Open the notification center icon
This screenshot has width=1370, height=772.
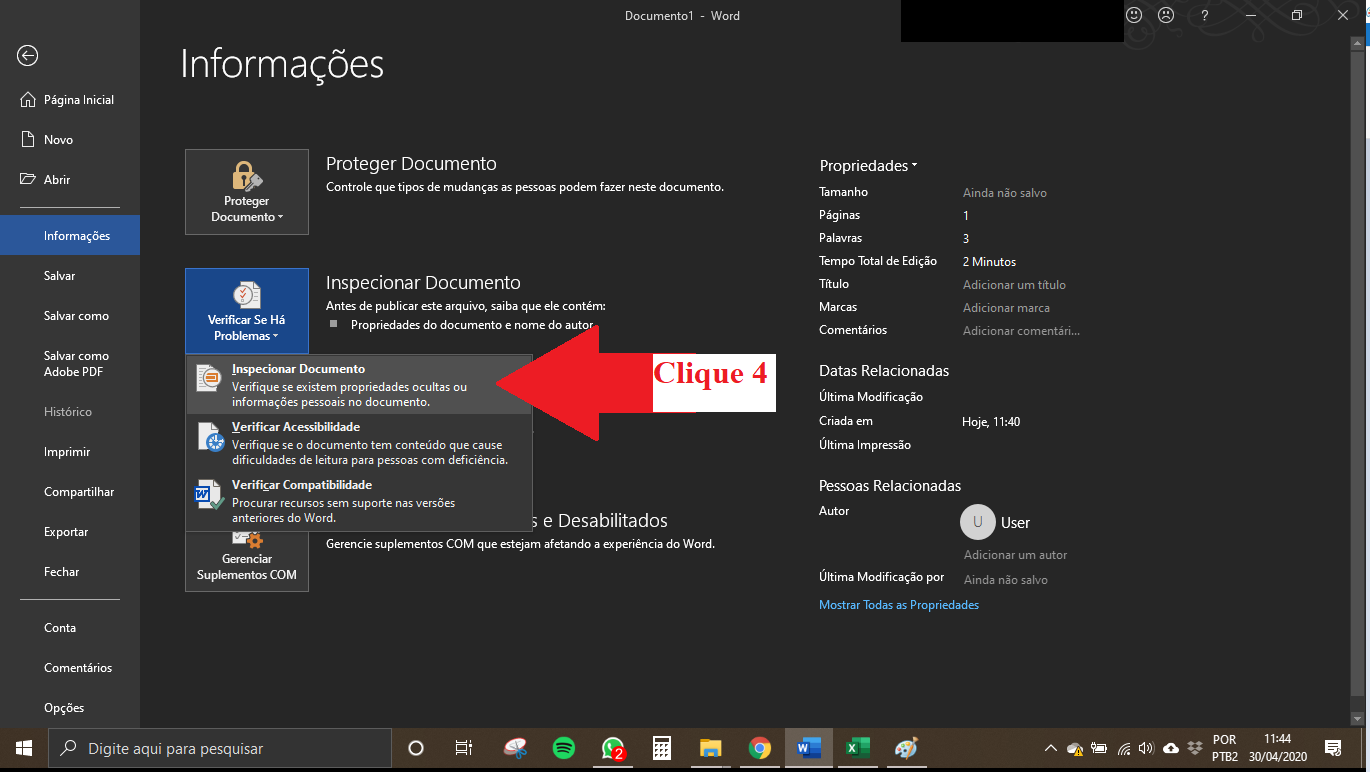pos(1332,748)
